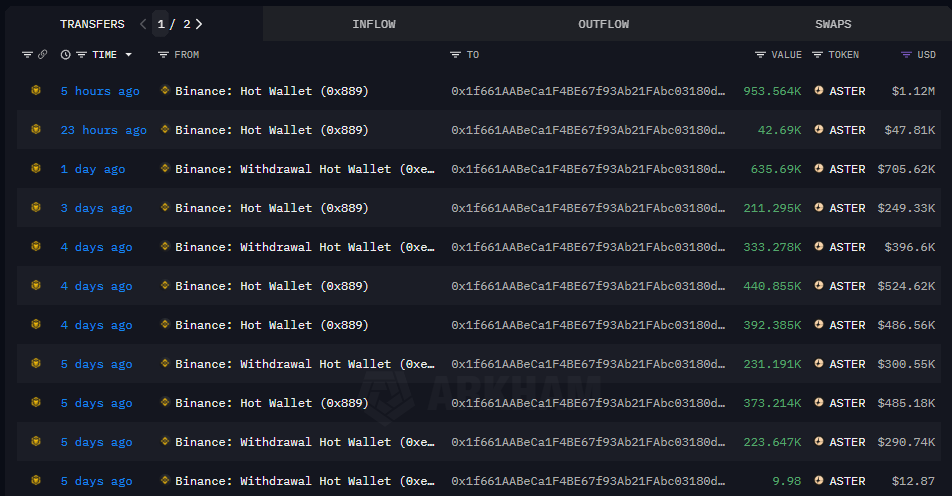
Task: Click the TOKEN column header label
Action: [843, 55]
